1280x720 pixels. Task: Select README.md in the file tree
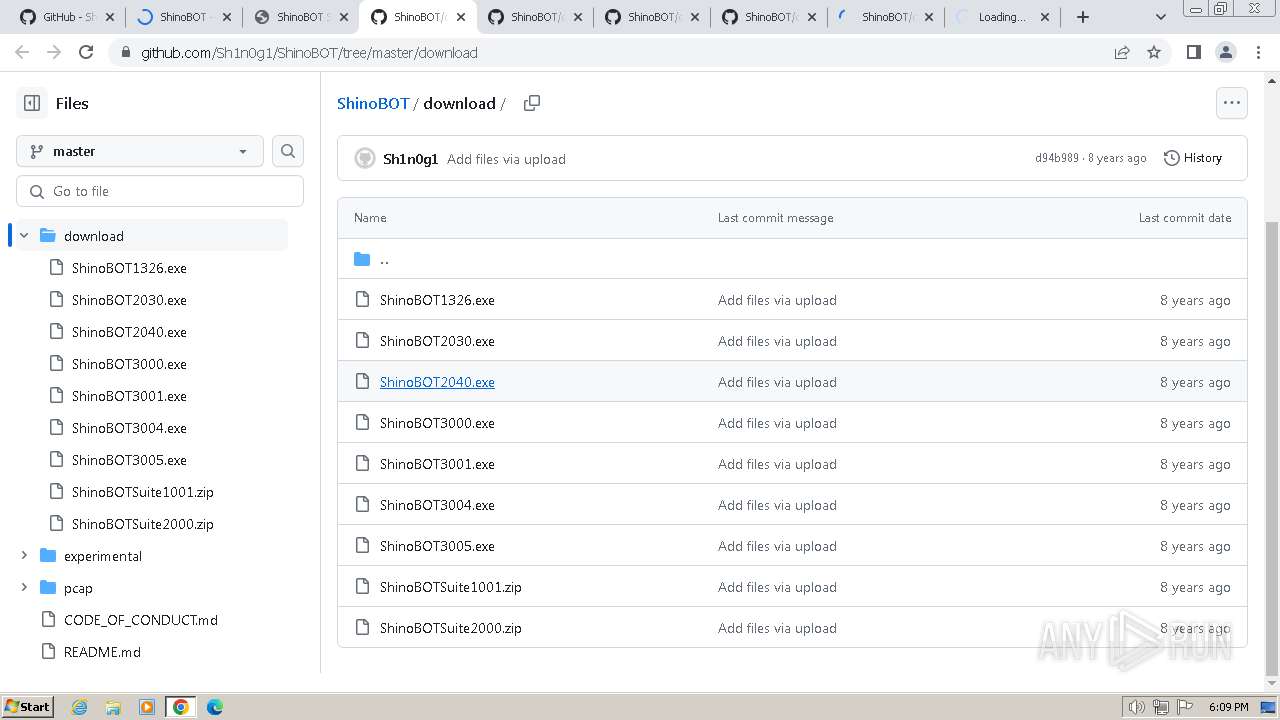tap(102, 652)
